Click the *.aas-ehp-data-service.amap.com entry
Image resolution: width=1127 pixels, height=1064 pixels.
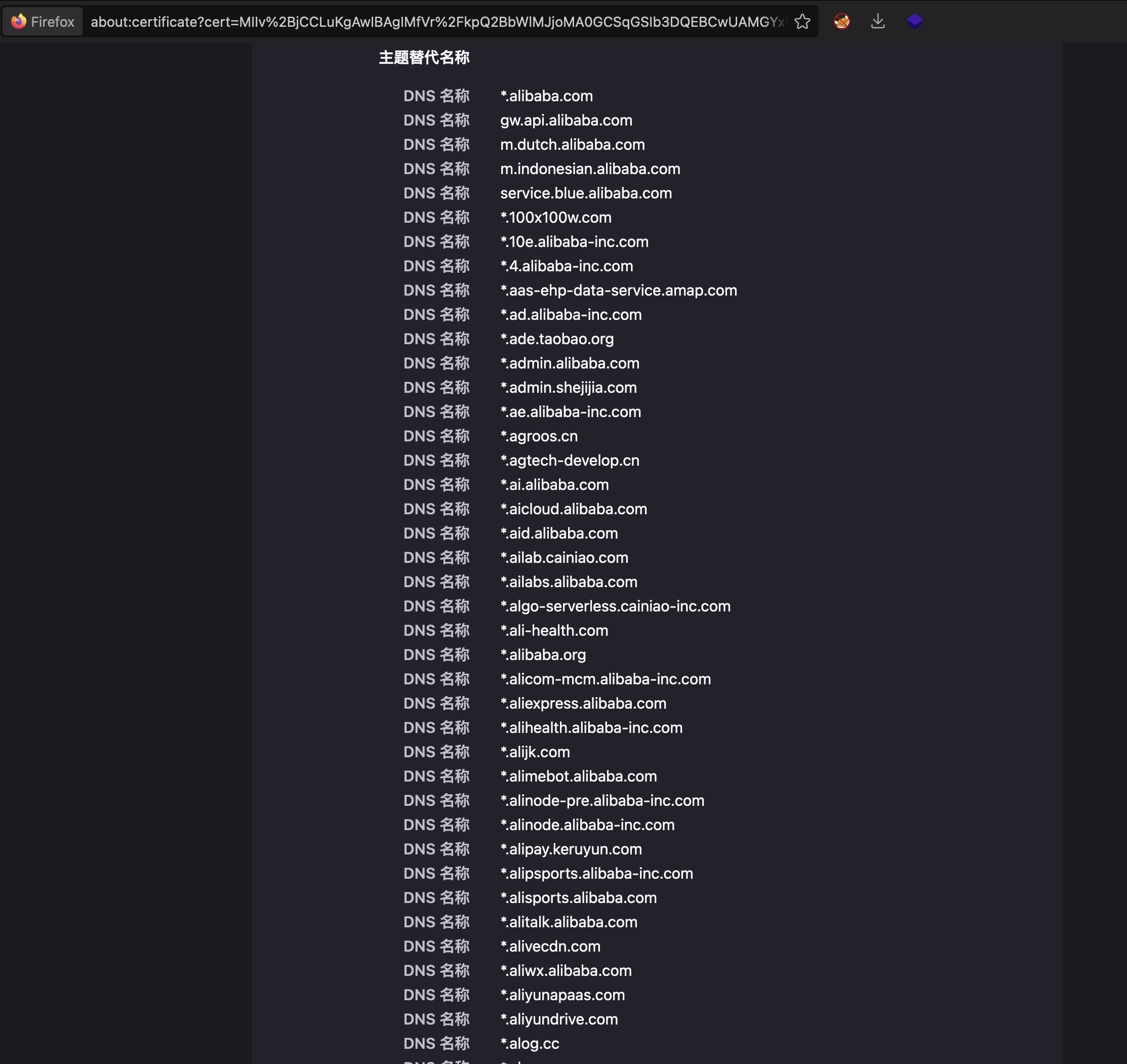tap(618, 291)
